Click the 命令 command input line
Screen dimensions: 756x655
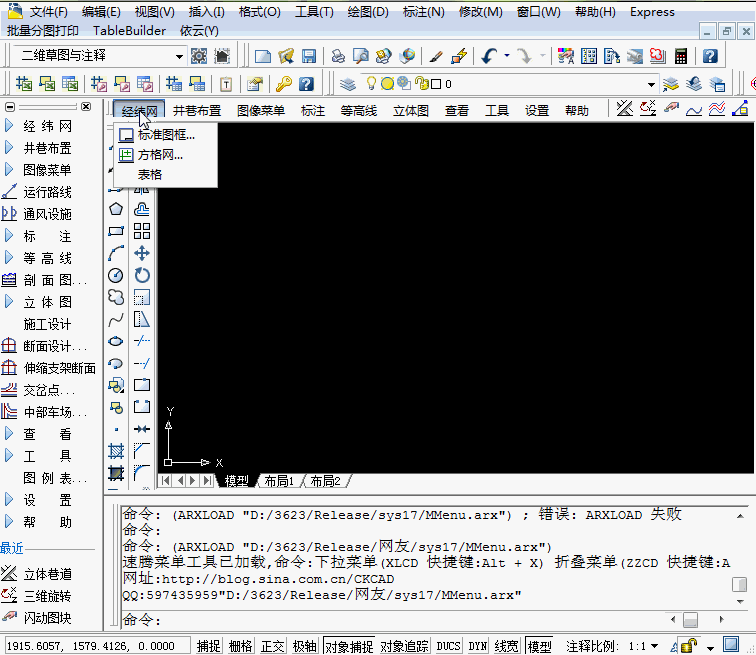point(400,620)
